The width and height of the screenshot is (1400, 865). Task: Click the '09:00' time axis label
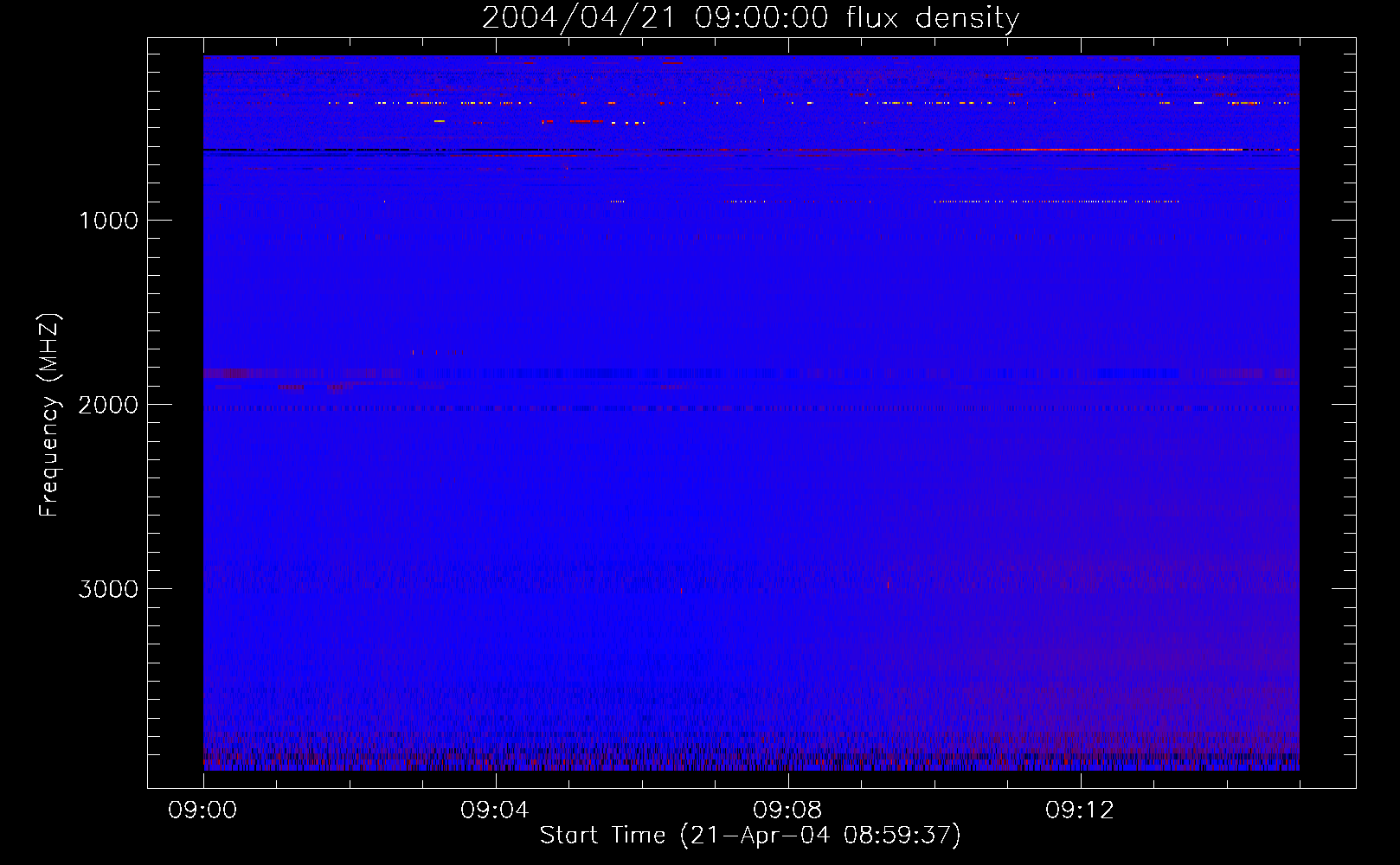tap(202, 811)
